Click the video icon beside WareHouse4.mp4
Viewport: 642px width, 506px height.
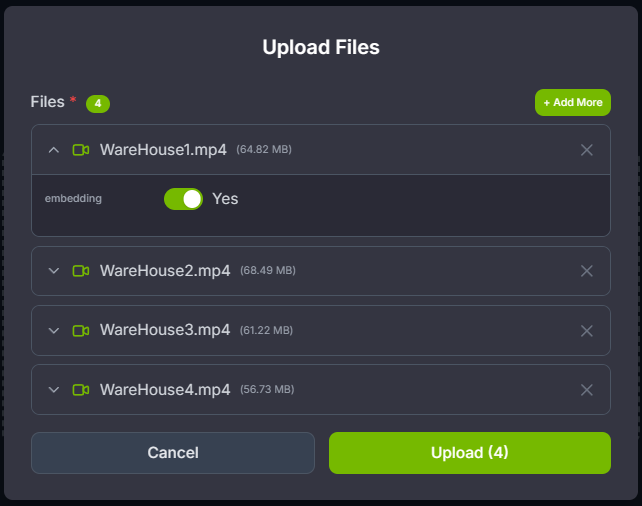pos(81,389)
